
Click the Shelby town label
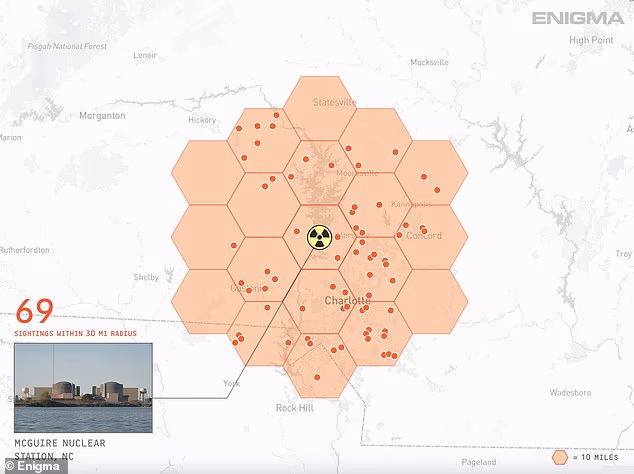(x=148, y=278)
